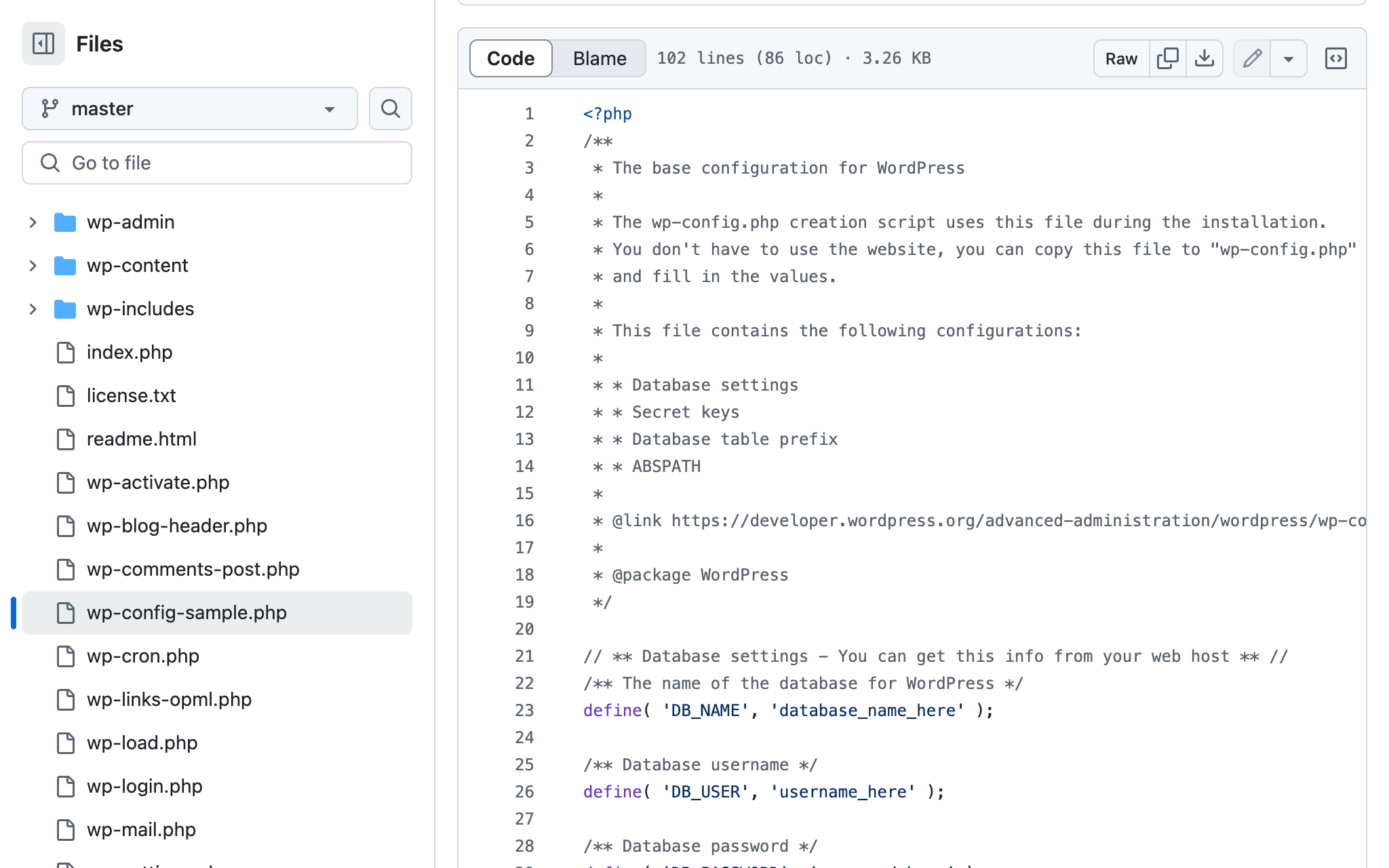Click the 'username_here' string on line 26
Image resolution: width=1389 pixels, height=868 pixels.
tap(843, 792)
